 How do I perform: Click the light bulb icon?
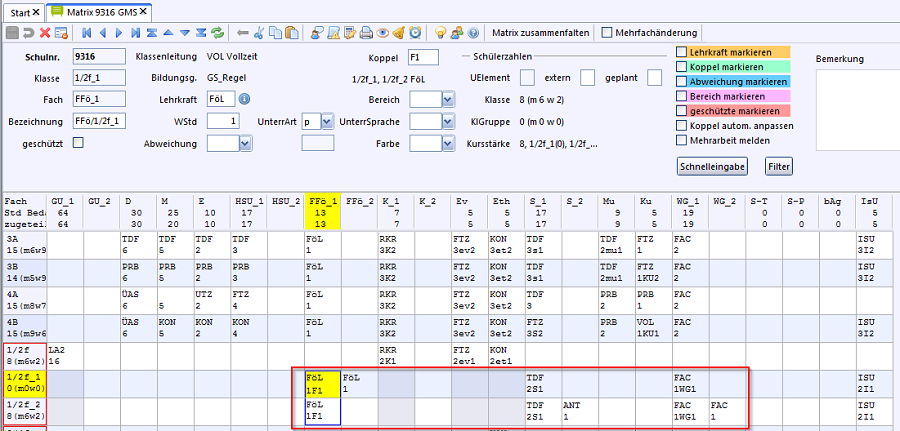pos(440,33)
